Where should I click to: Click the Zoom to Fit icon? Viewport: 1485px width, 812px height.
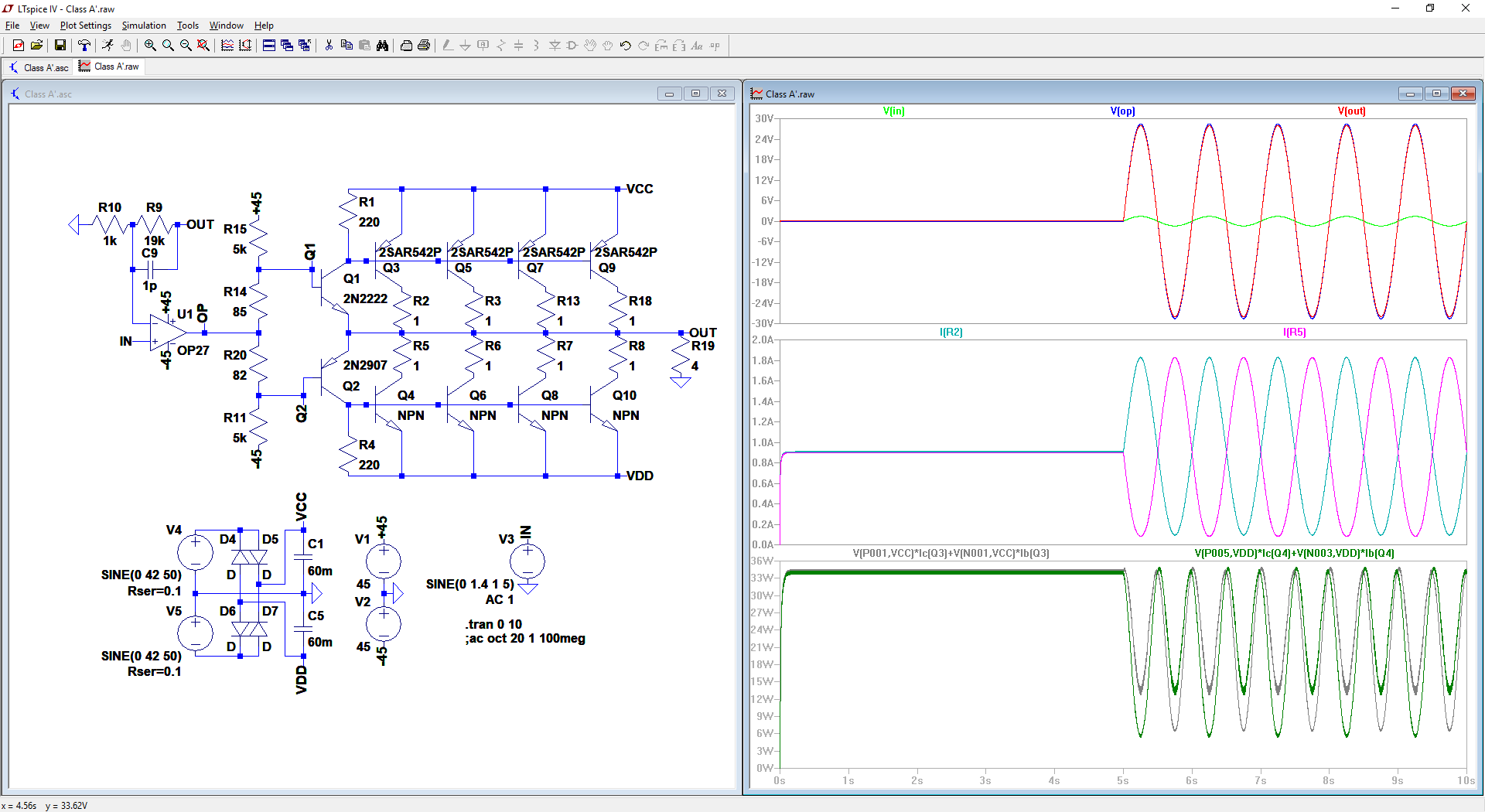(x=203, y=46)
